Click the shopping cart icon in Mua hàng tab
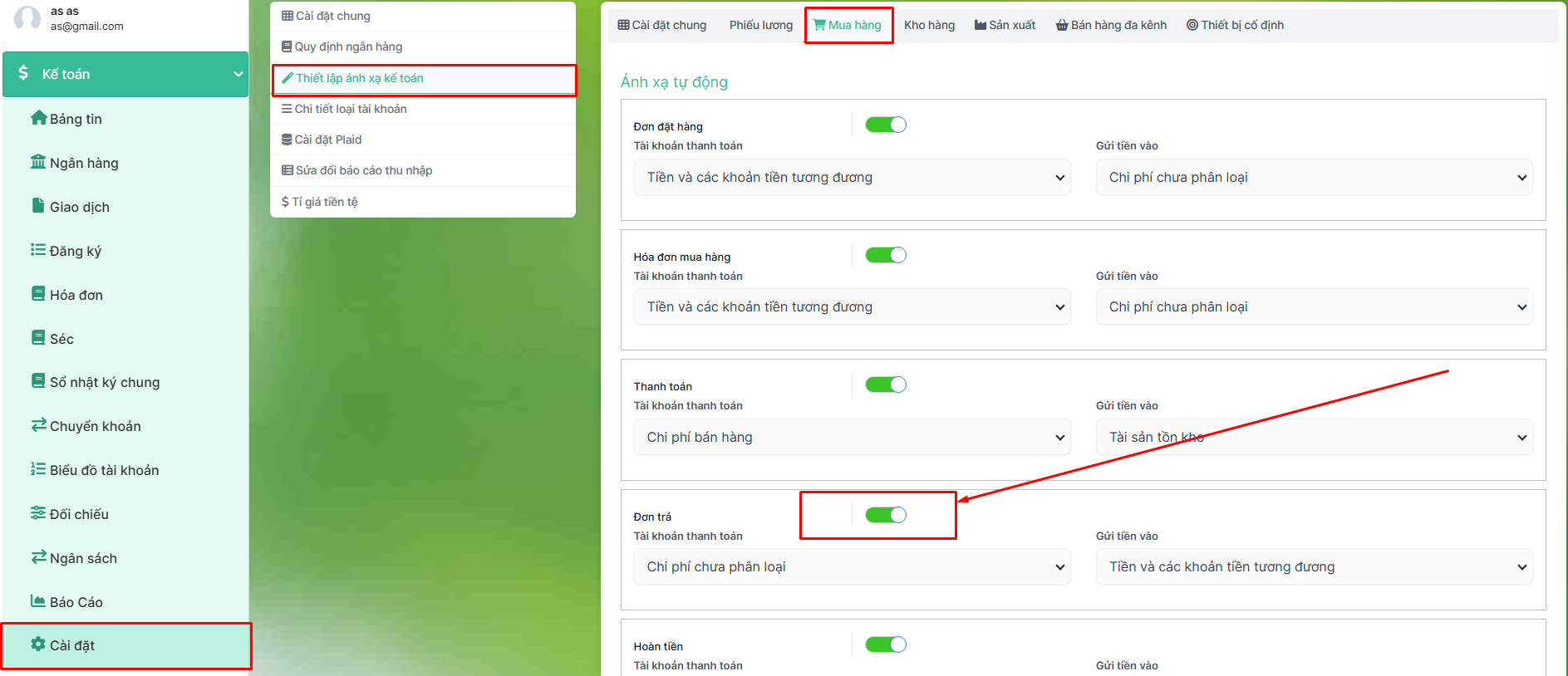This screenshot has height=676, width=1568. (819, 25)
